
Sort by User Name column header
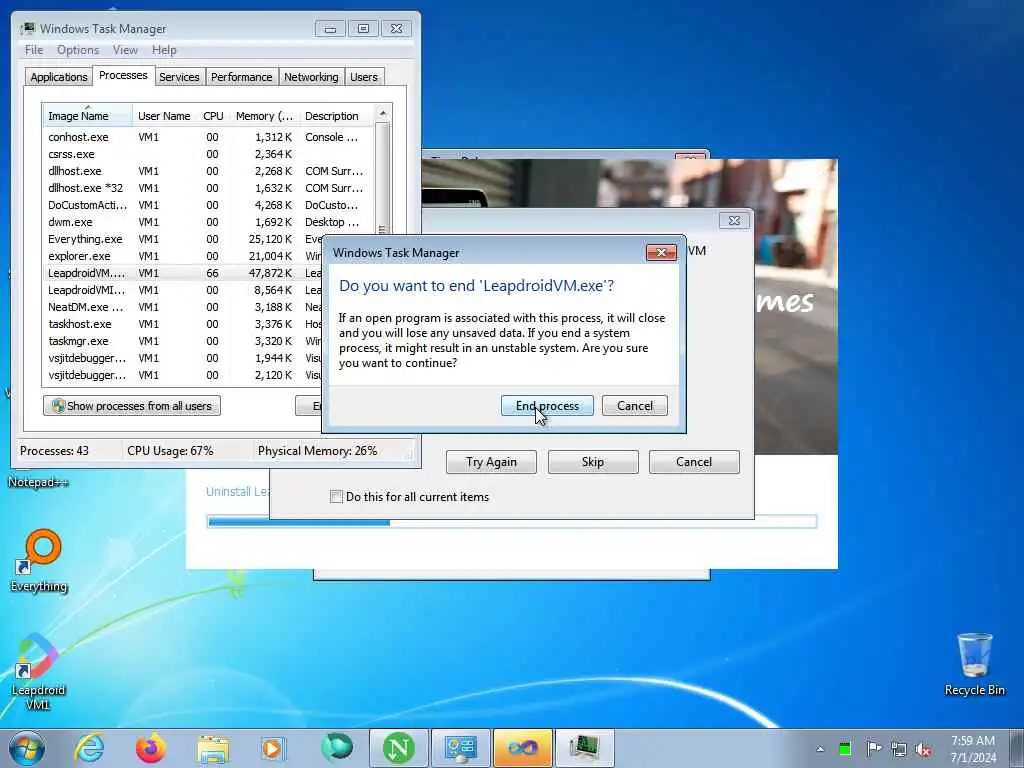pos(165,116)
